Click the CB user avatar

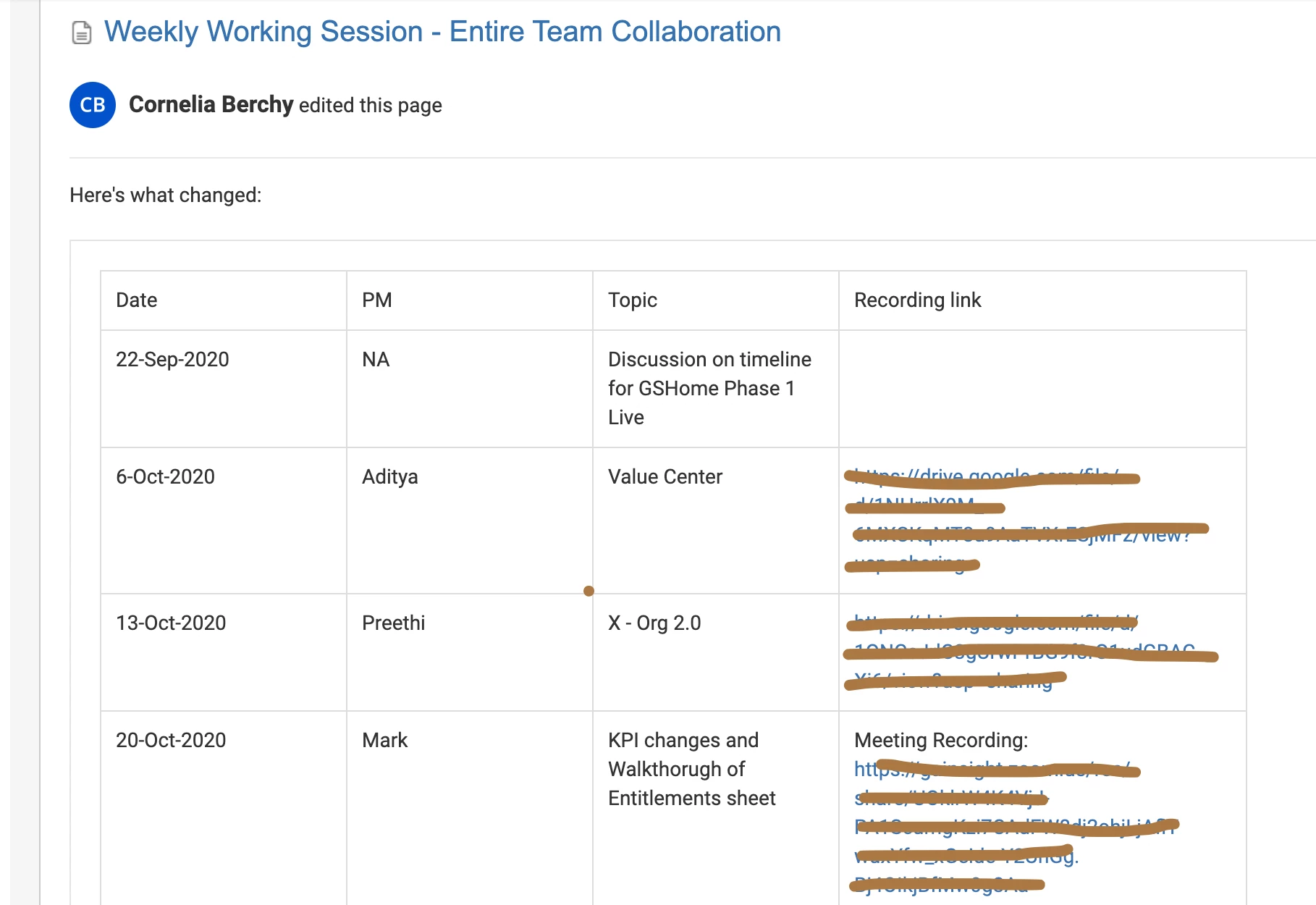[93, 105]
